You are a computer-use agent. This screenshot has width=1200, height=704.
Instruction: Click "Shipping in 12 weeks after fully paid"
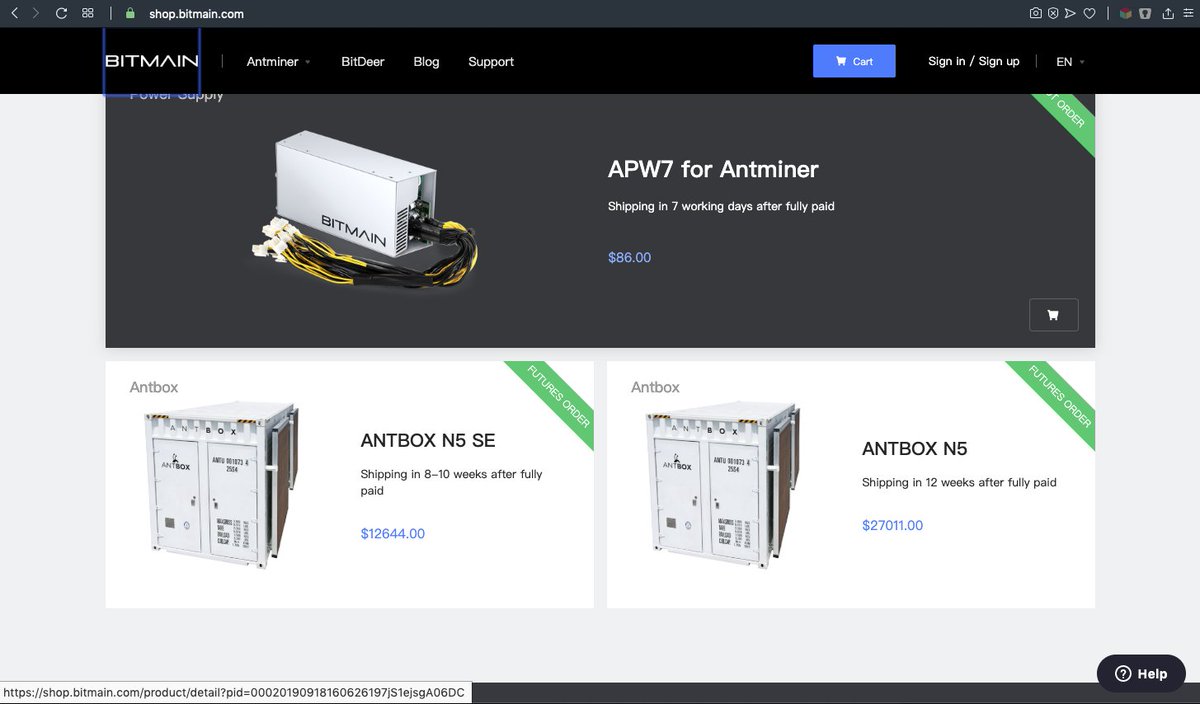959,482
